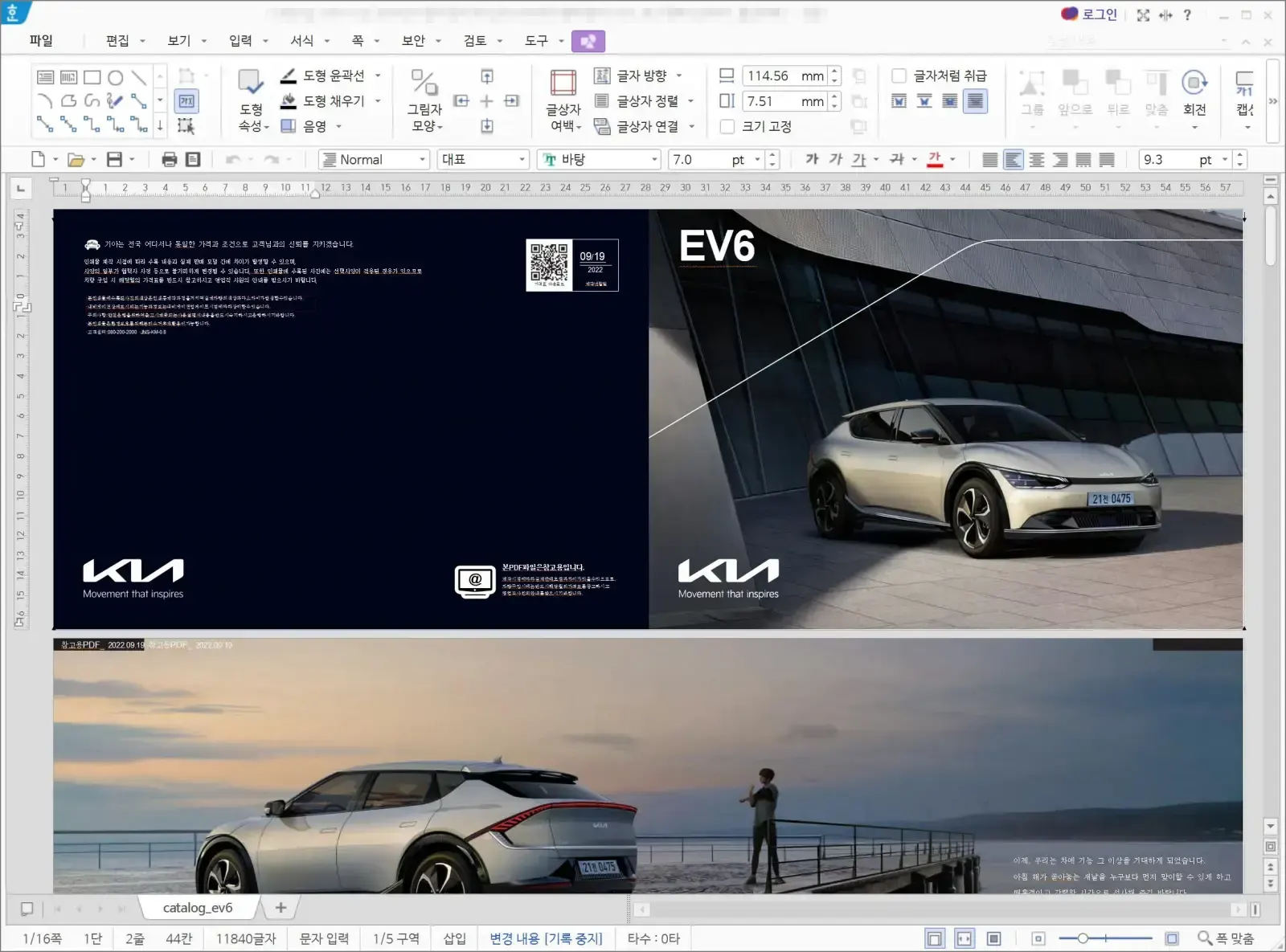Viewport: 1286px width, 952px height.
Task: Expand 음영 shading dropdown
Action: [338, 126]
